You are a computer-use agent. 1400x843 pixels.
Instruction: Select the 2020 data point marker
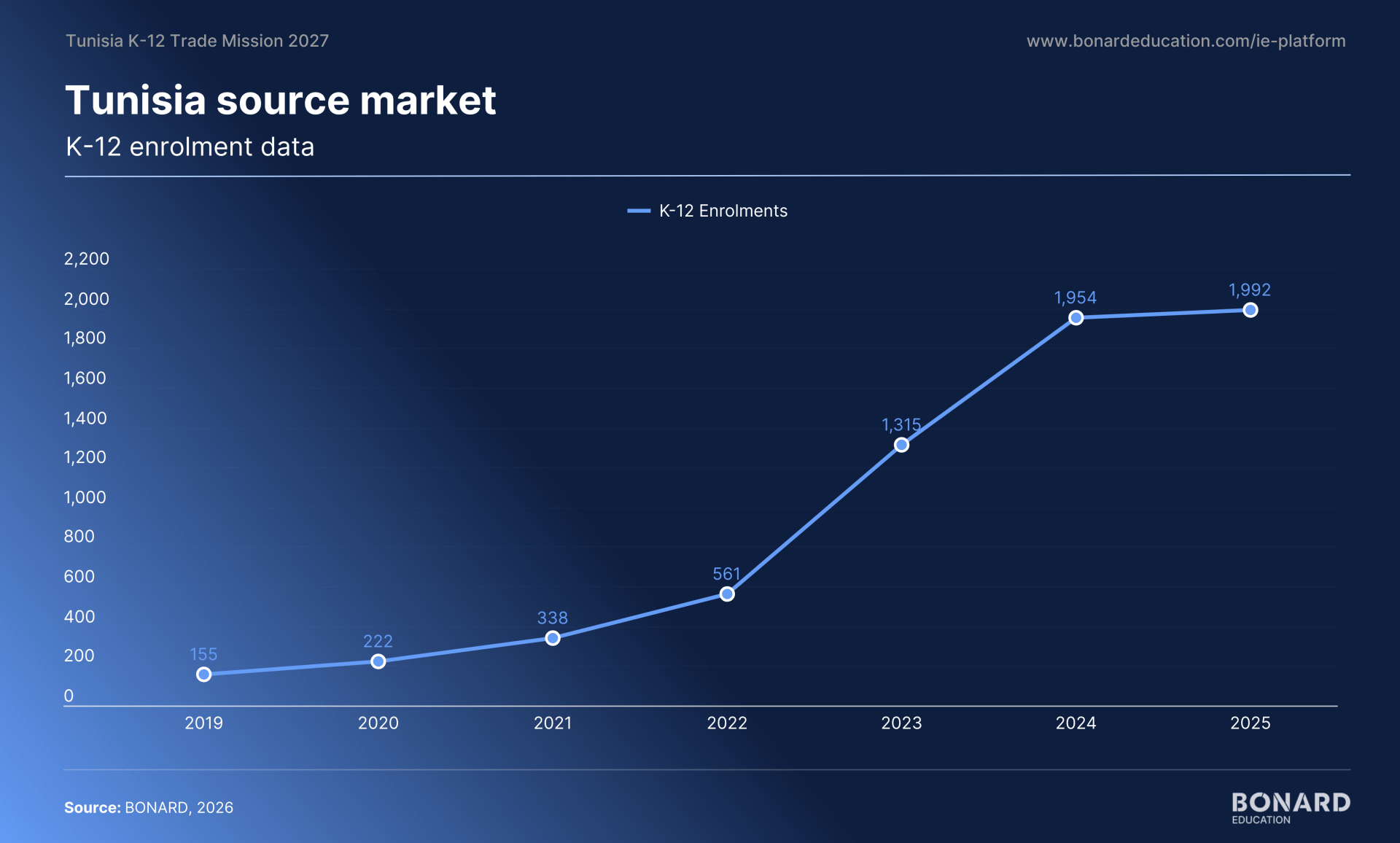click(x=378, y=661)
